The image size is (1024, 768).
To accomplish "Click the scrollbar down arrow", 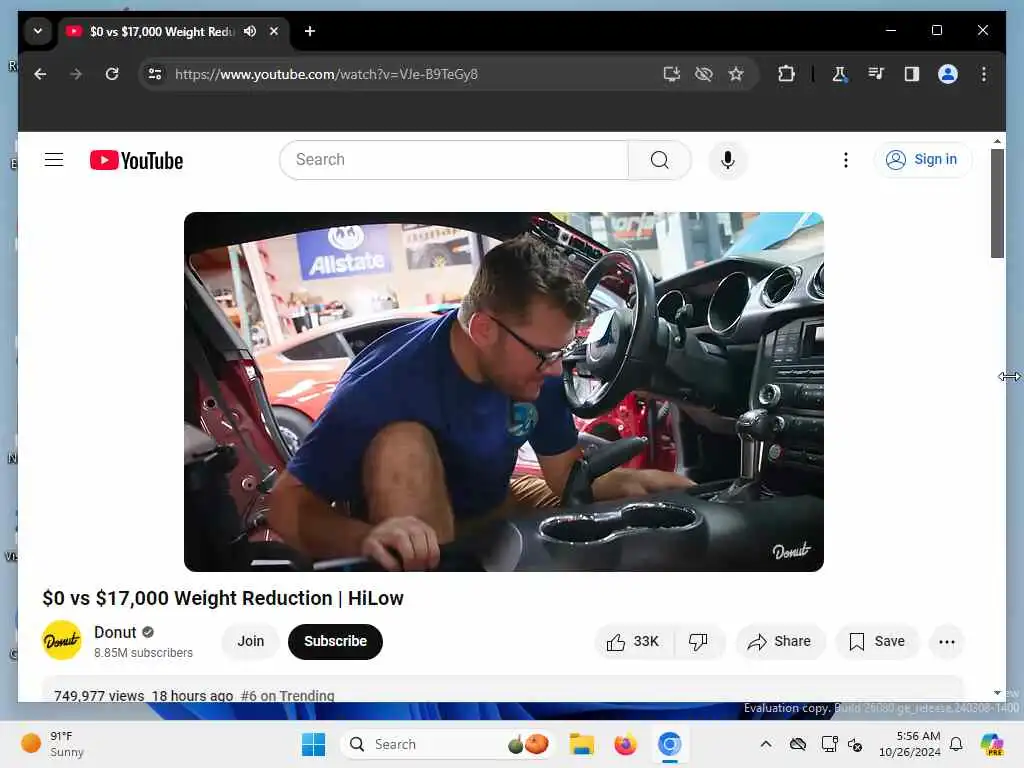I will tap(997, 693).
